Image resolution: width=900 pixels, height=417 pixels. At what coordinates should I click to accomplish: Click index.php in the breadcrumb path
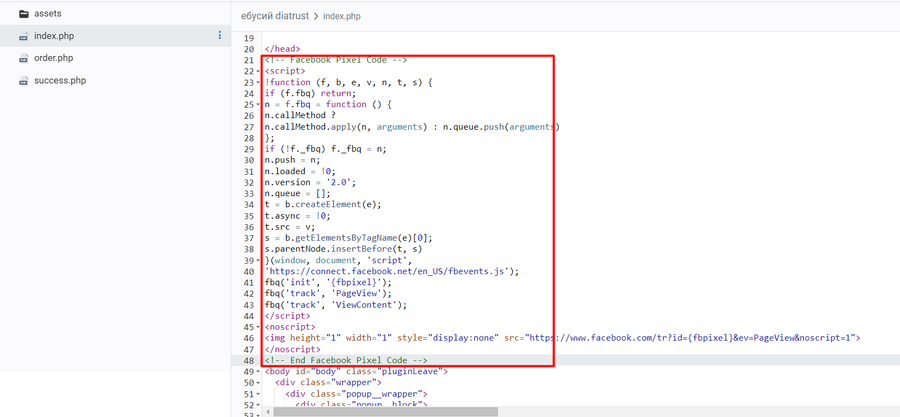coord(341,16)
